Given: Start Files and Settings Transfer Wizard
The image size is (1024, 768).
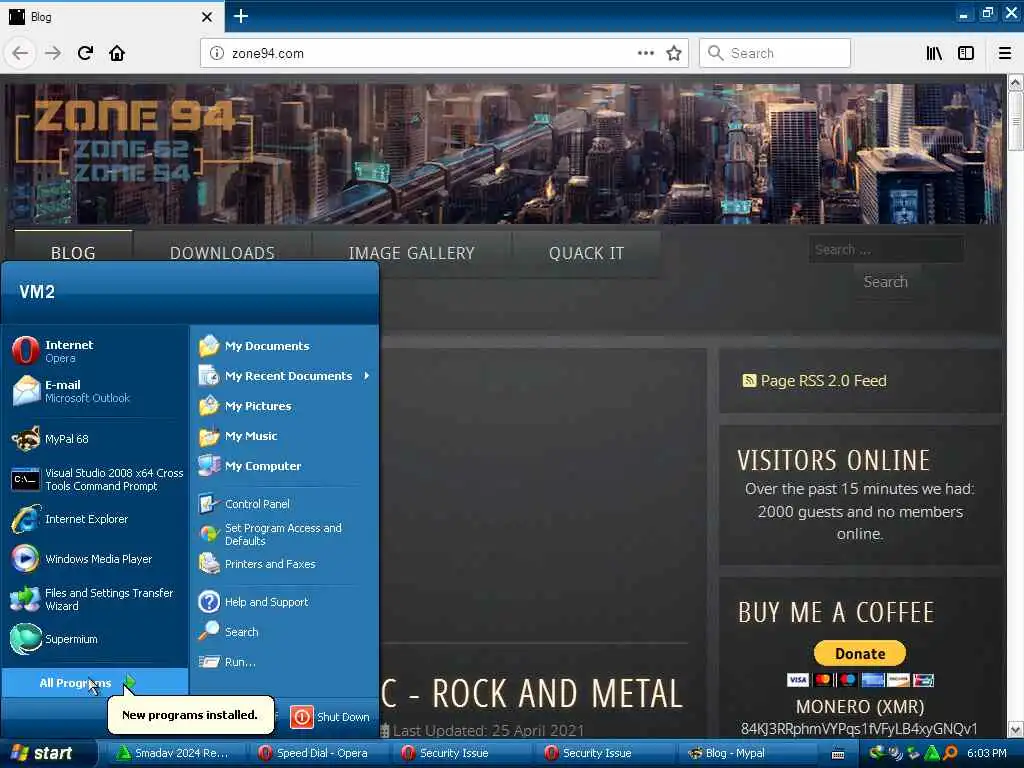Looking at the screenshot, I should (x=95, y=599).
